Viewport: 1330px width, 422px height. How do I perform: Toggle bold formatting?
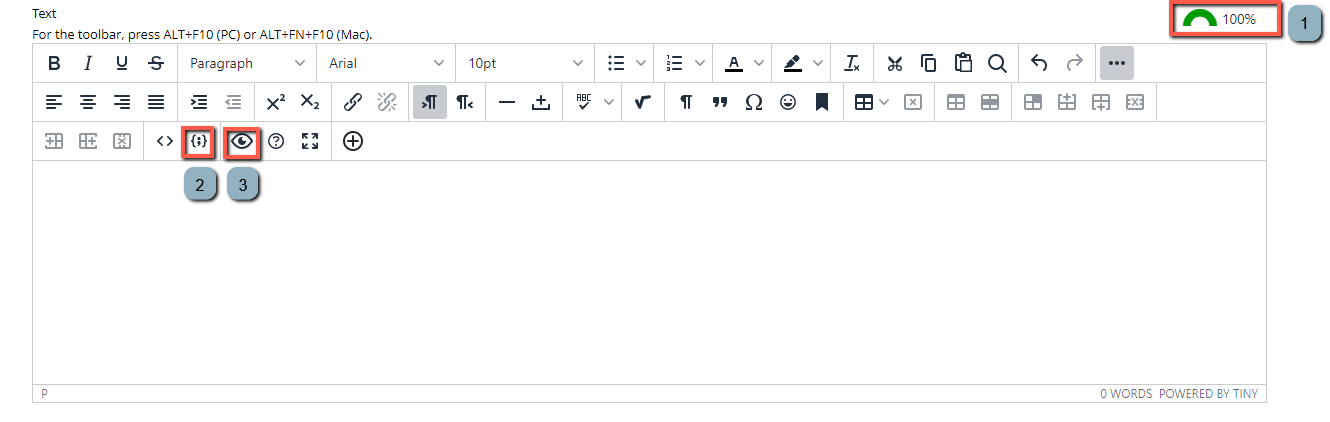coord(54,63)
